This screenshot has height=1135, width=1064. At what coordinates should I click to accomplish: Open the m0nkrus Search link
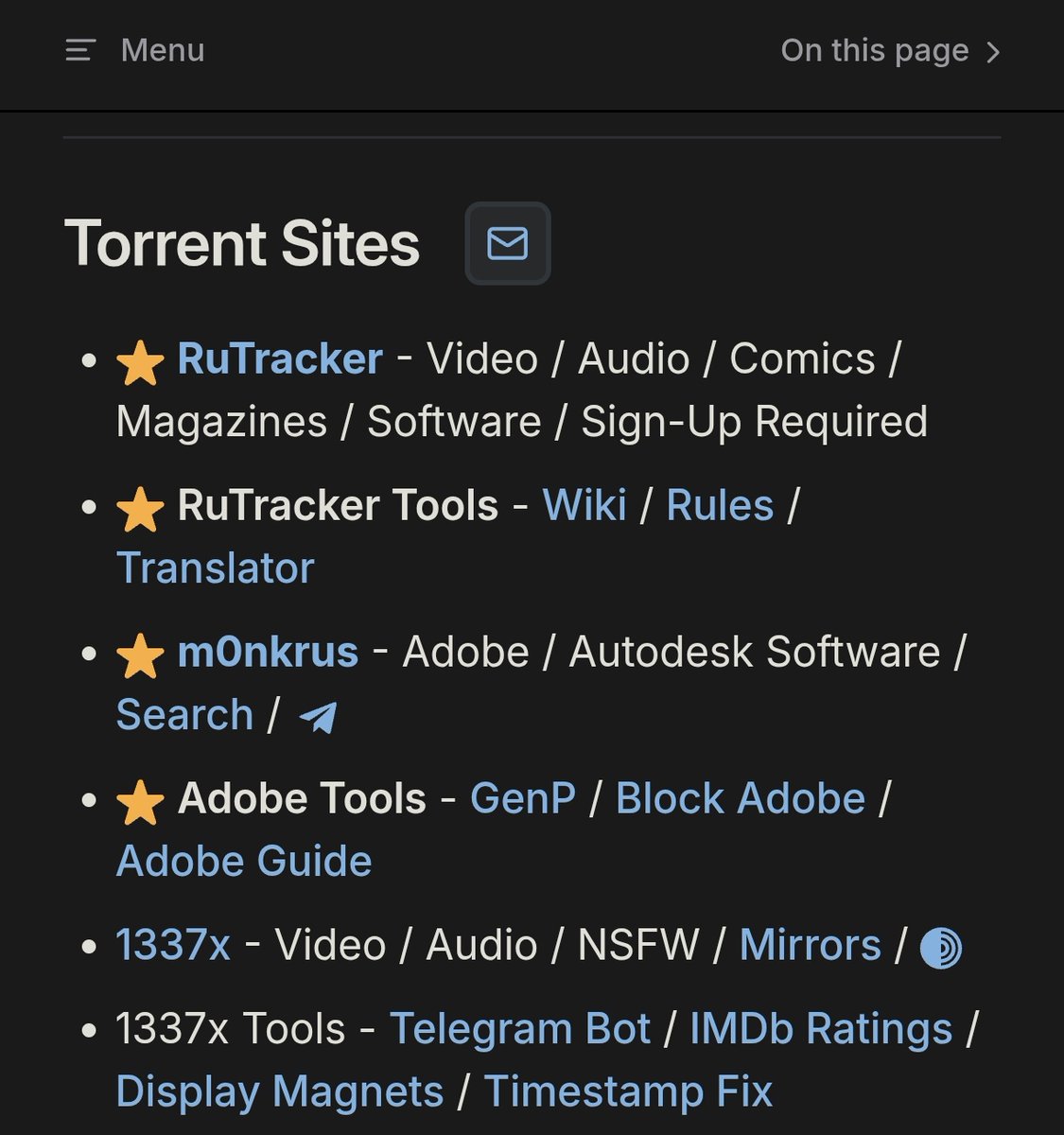184,714
